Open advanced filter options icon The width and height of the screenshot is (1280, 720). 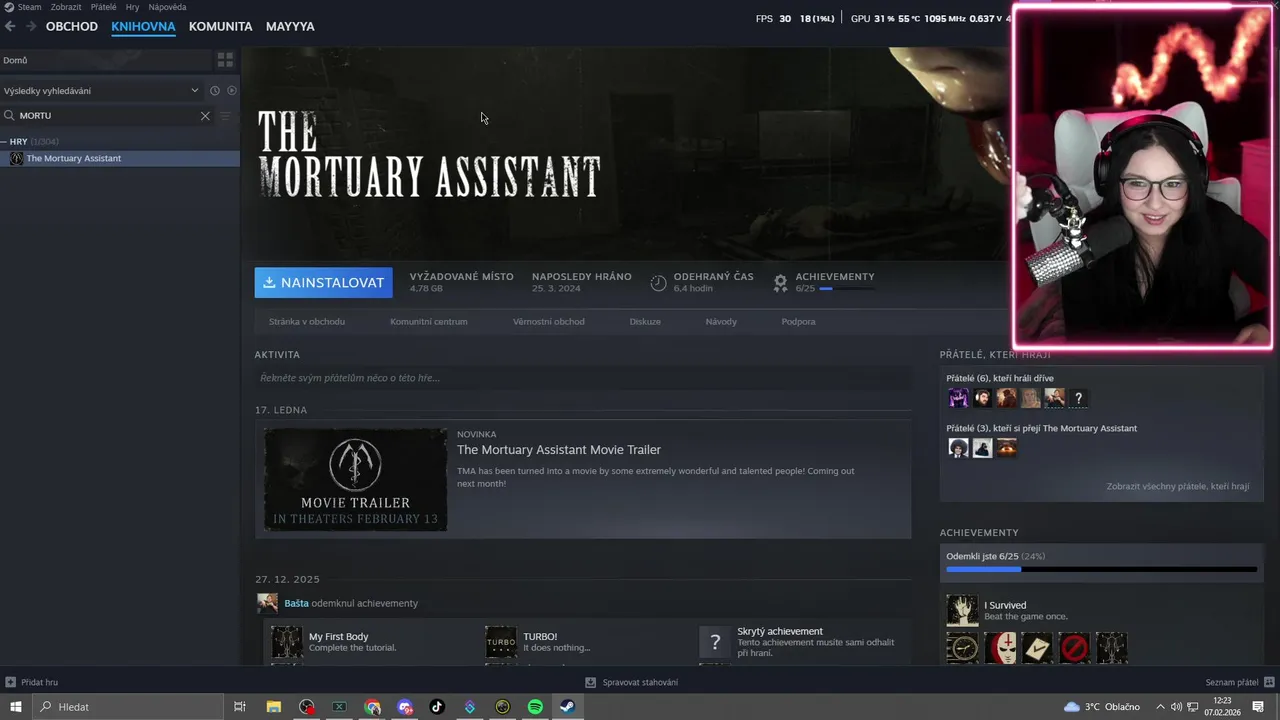pyautogui.click(x=225, y=116)
